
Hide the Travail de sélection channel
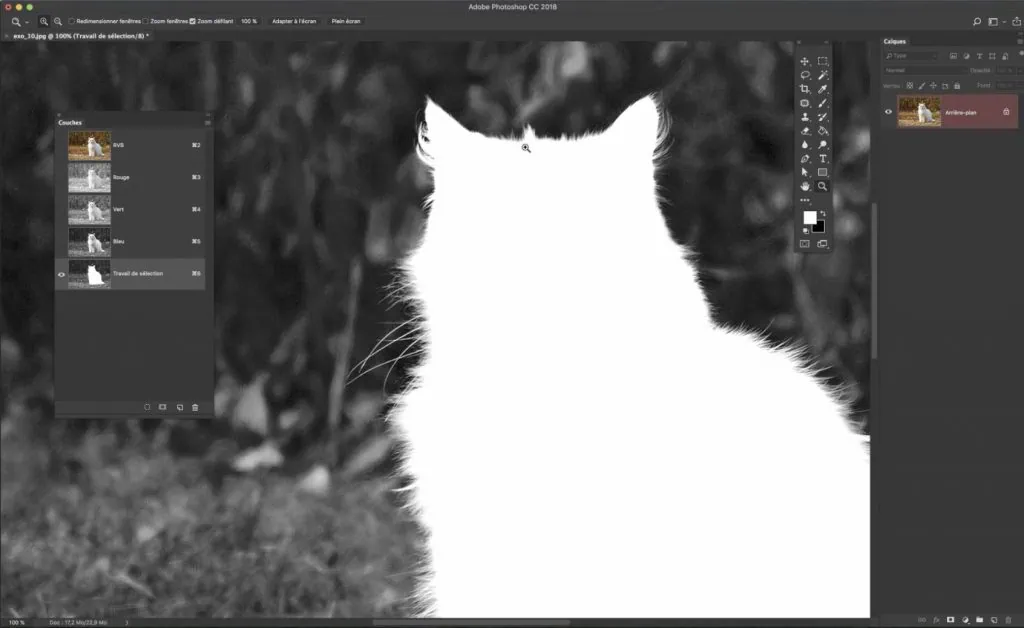pyautogui.click(x=61, y=274)
